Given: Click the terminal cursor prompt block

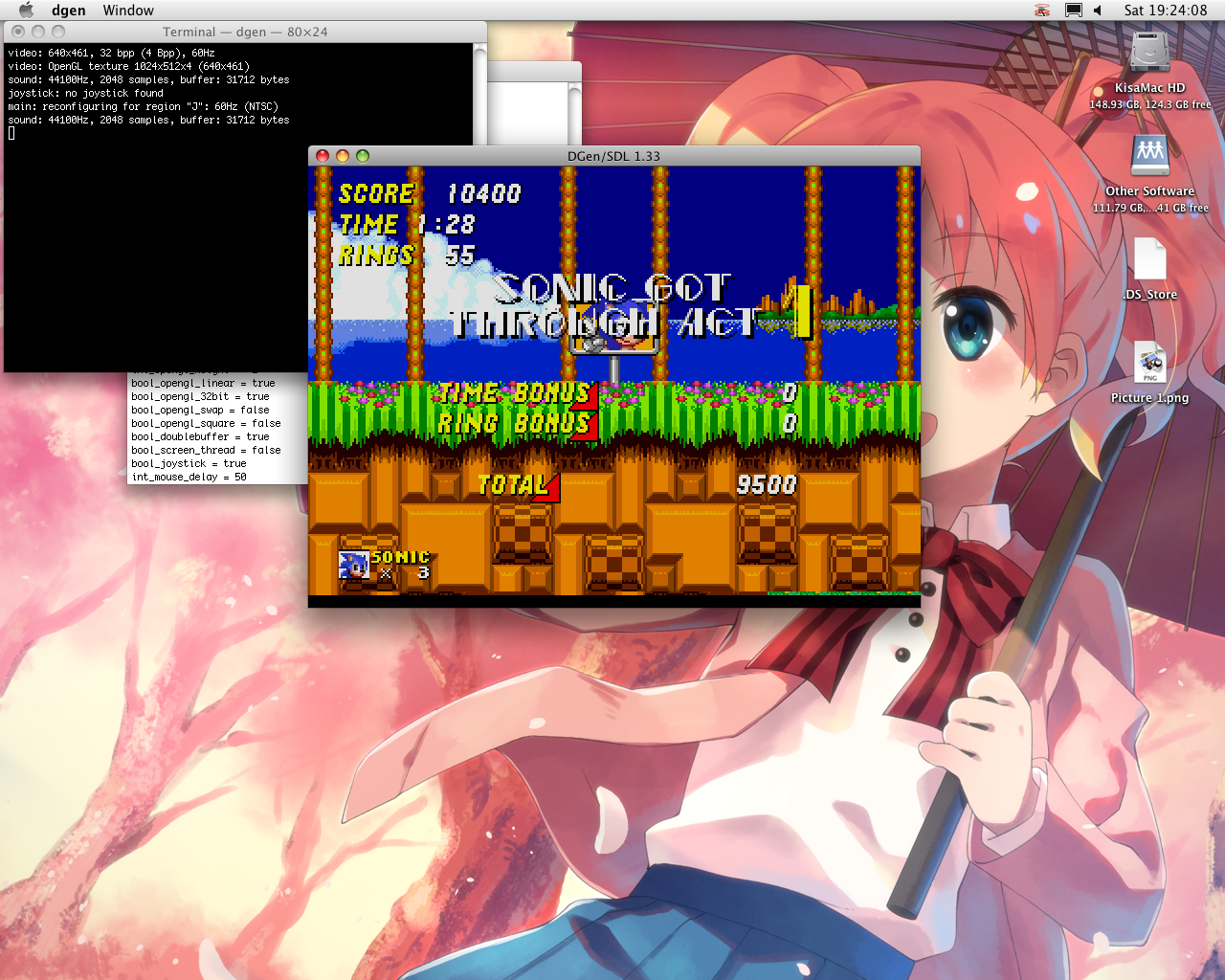Looking at the screenshot, I should (x=11, y=133).
